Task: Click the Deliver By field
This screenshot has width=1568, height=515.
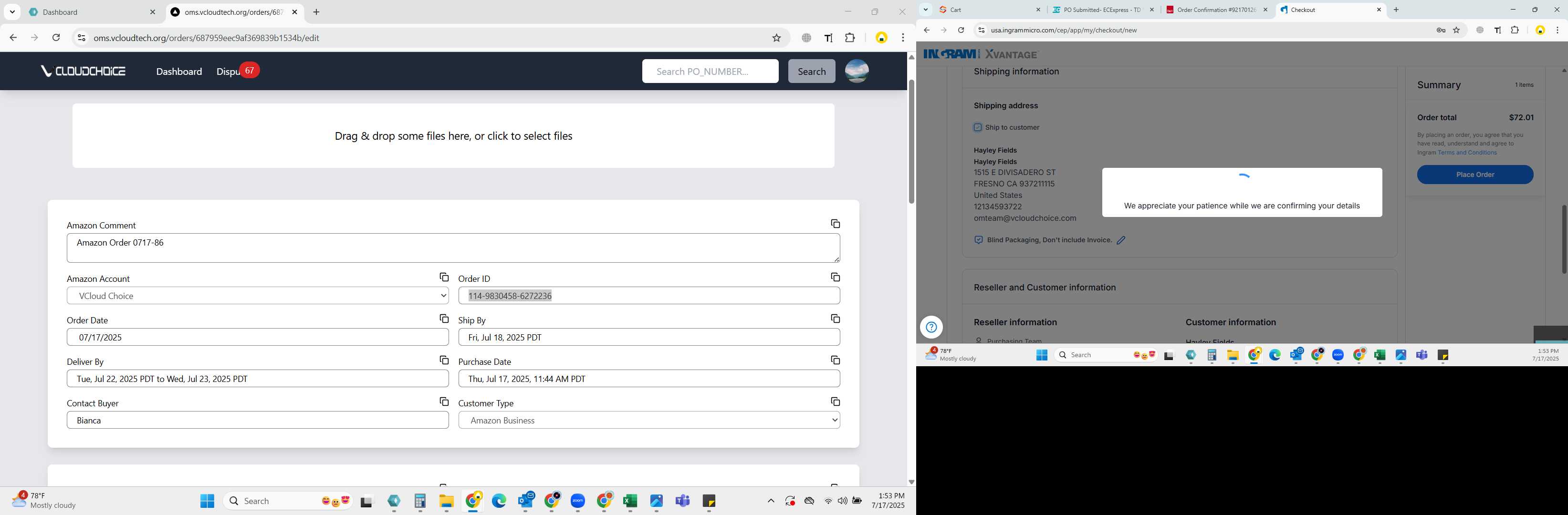Action: 258,379
